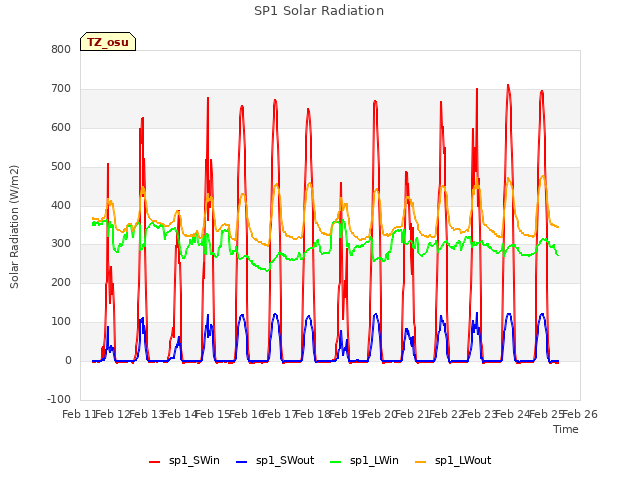
Task: Click the 200 y-axis tick label
Action: 61,282
